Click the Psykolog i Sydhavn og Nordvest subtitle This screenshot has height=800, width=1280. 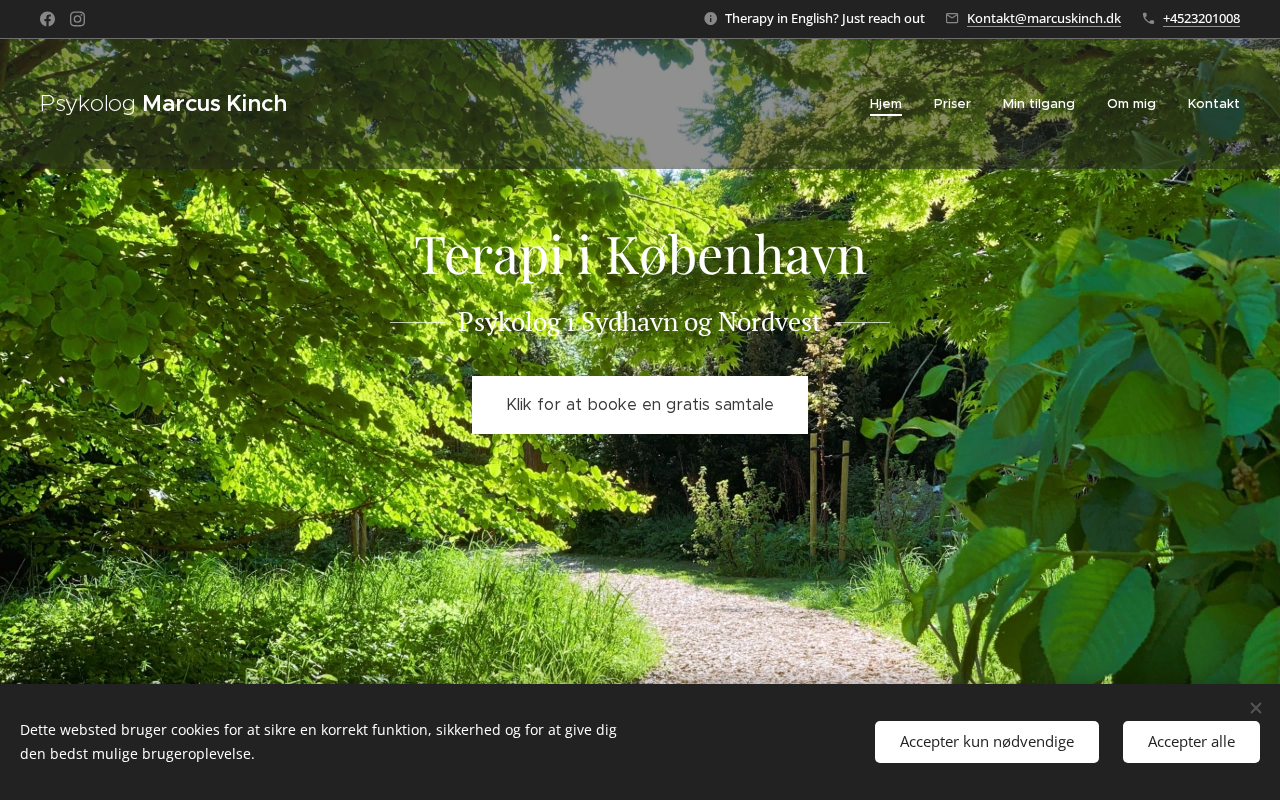click(640, 322)
